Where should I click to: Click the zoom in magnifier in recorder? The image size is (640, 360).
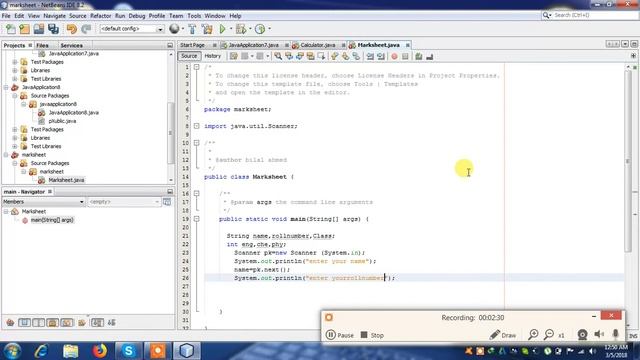[533, 335]
